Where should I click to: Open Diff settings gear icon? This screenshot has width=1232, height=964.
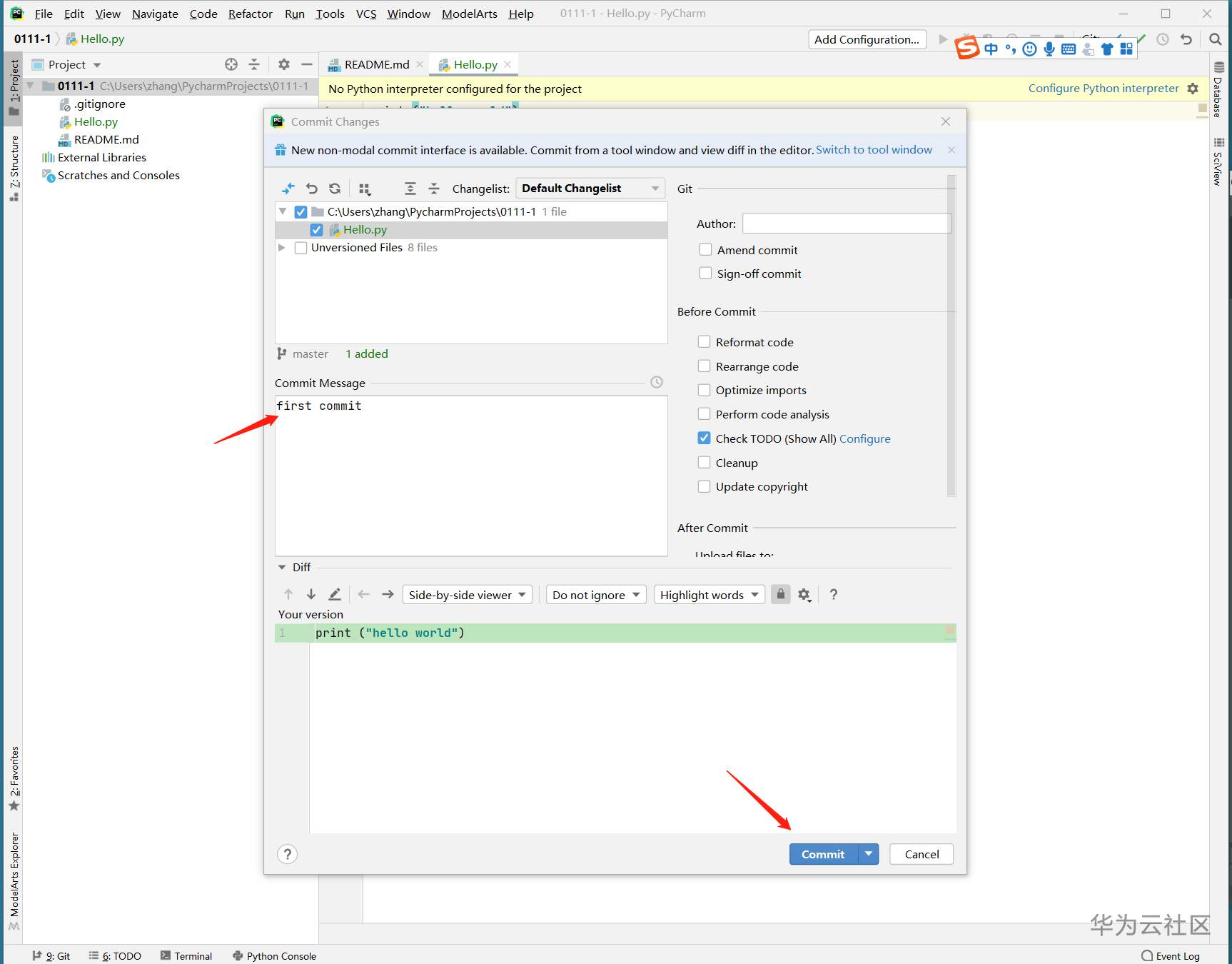804,595
